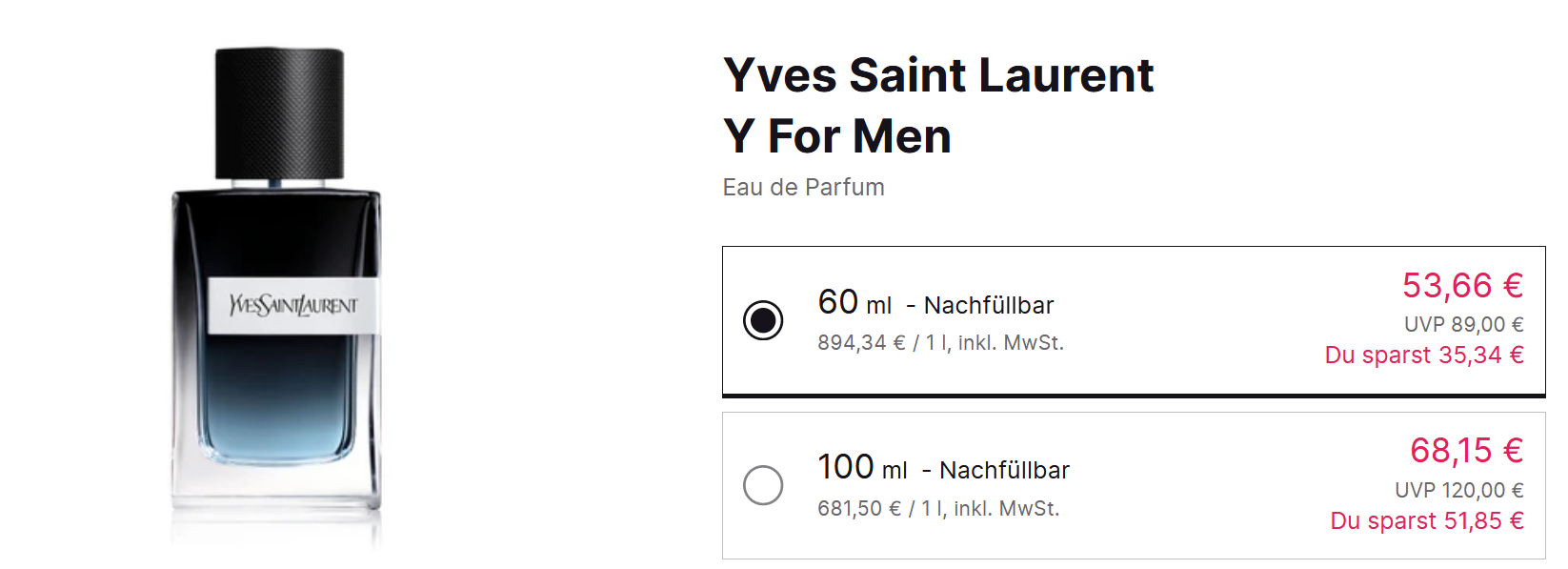Click the 53,66 € price
The width and height of the screenshot is (1568, 569).
(1462, 285)
